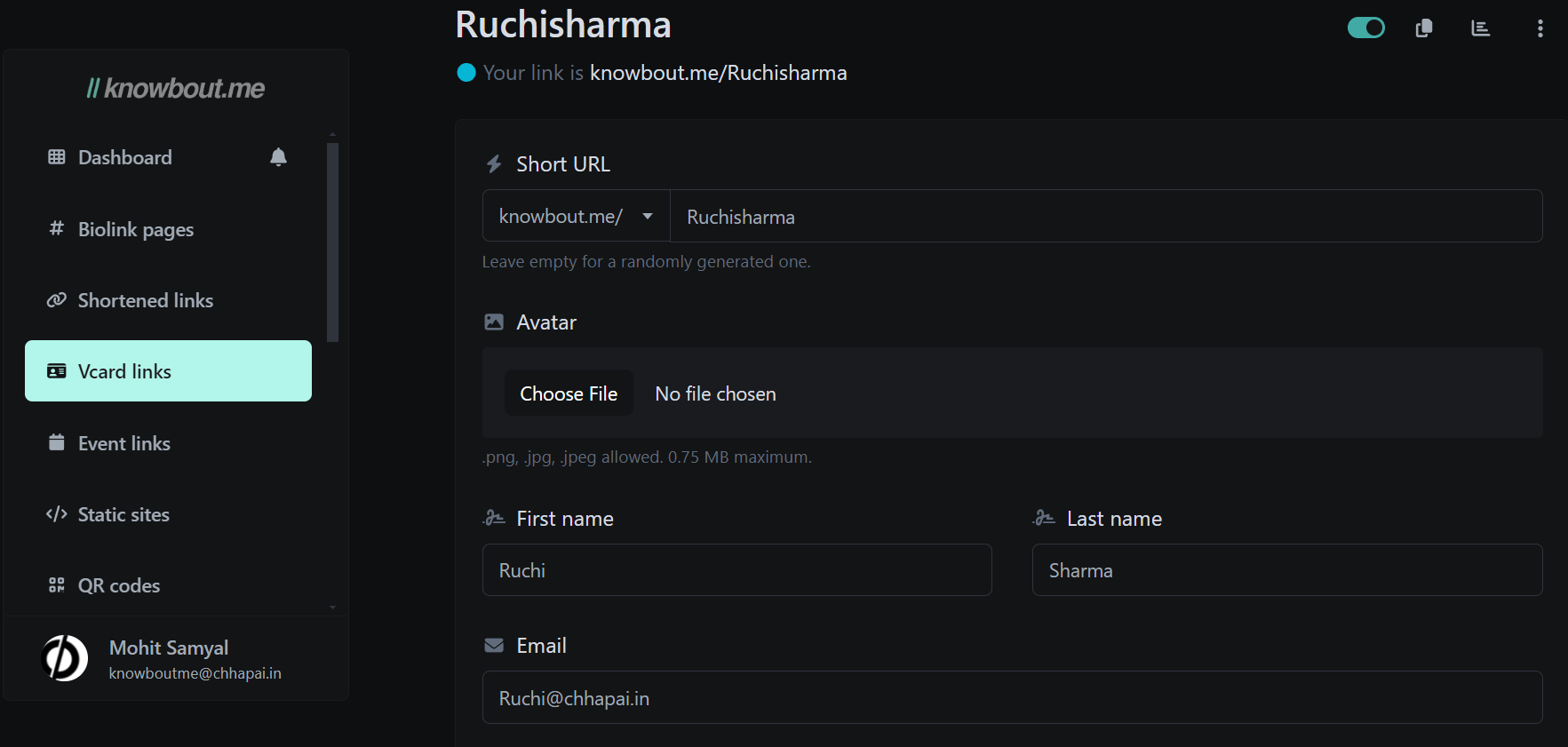This screenshot has width=1568, height=747.
Task: Click Mohit Samyal profile avatar
Action: click(65, 658)
